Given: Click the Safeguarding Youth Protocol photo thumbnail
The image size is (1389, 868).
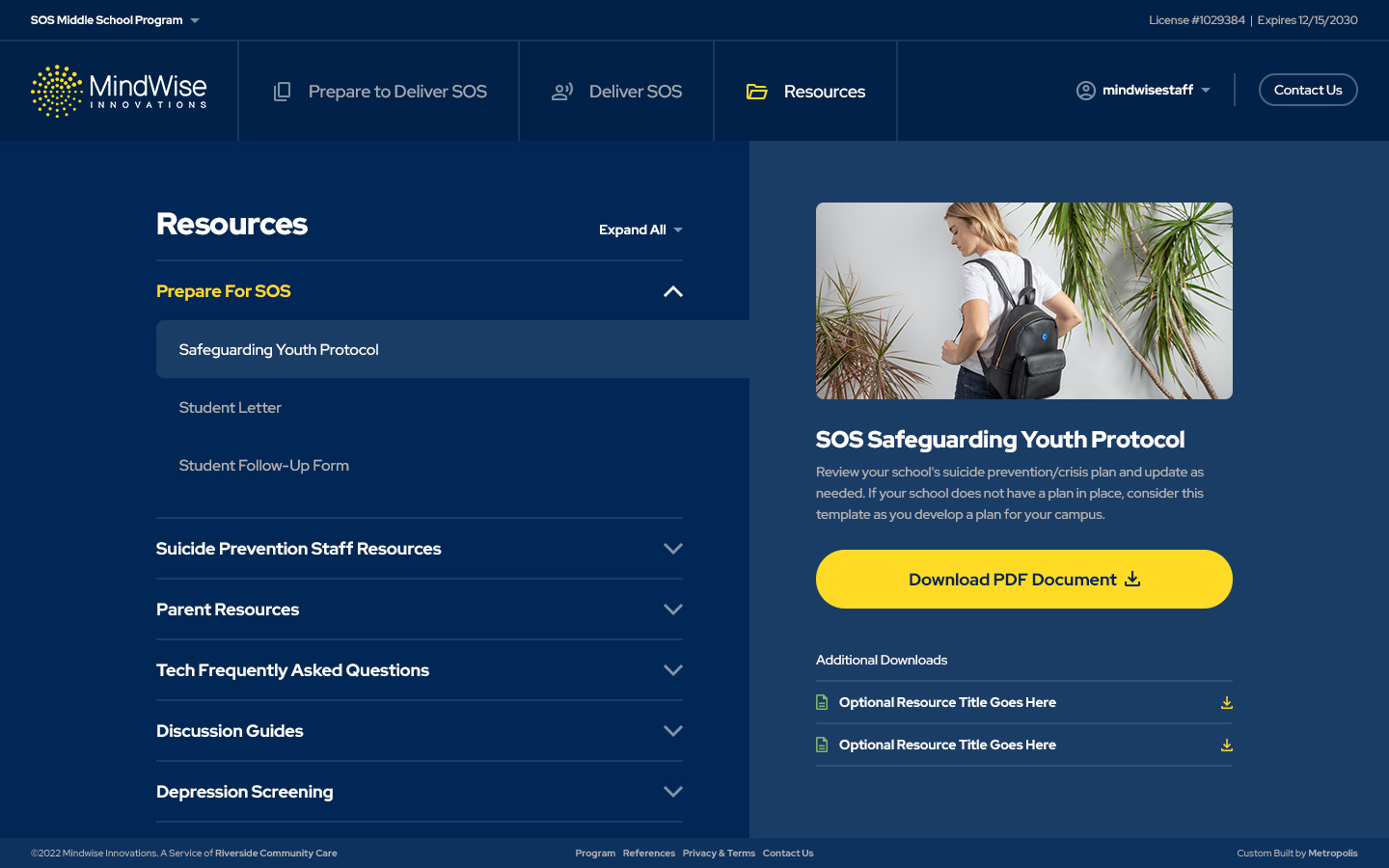Looking at the screenshot, I should pyautogui.click(x=1023, y=301).
